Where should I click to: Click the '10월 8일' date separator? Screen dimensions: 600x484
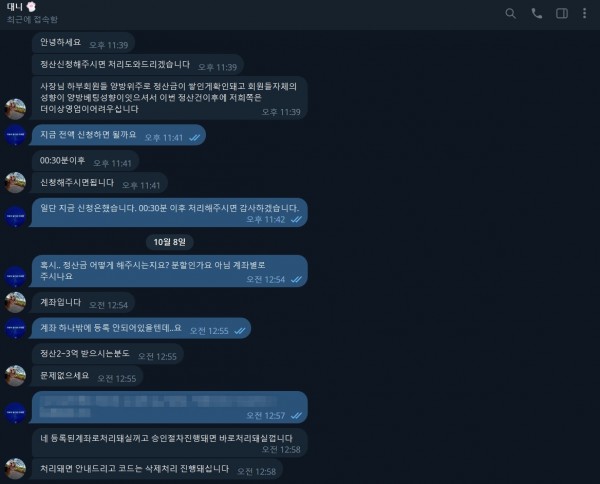[170, 242]
